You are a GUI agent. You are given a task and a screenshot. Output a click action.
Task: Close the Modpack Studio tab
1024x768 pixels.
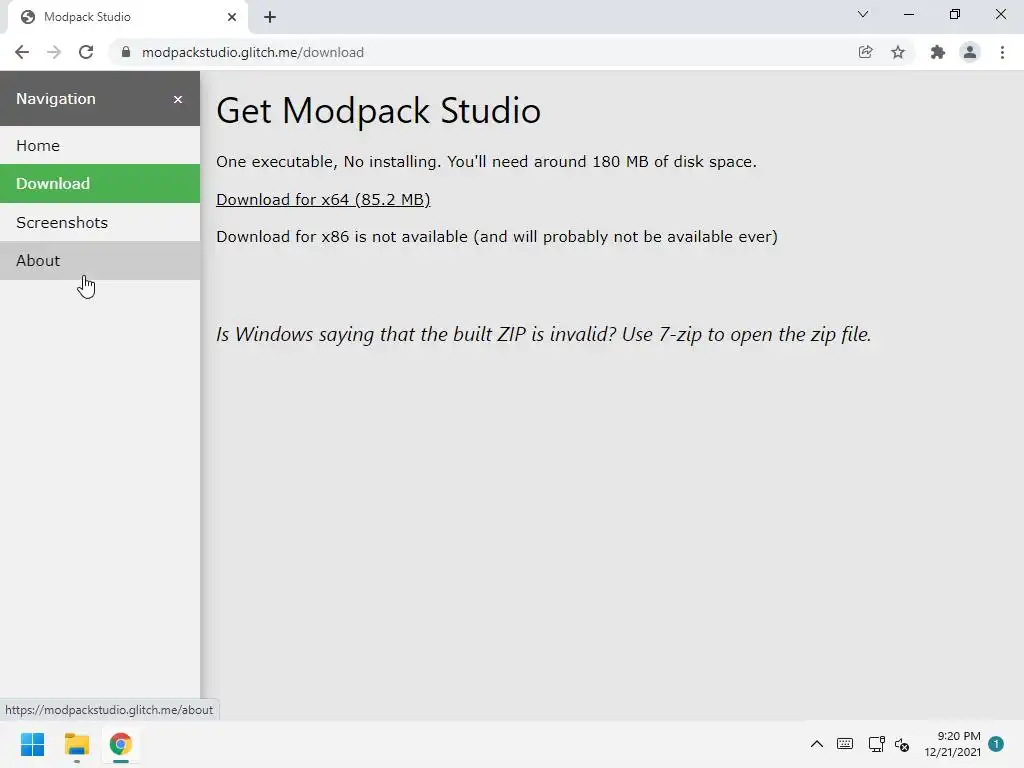[232, 17]
